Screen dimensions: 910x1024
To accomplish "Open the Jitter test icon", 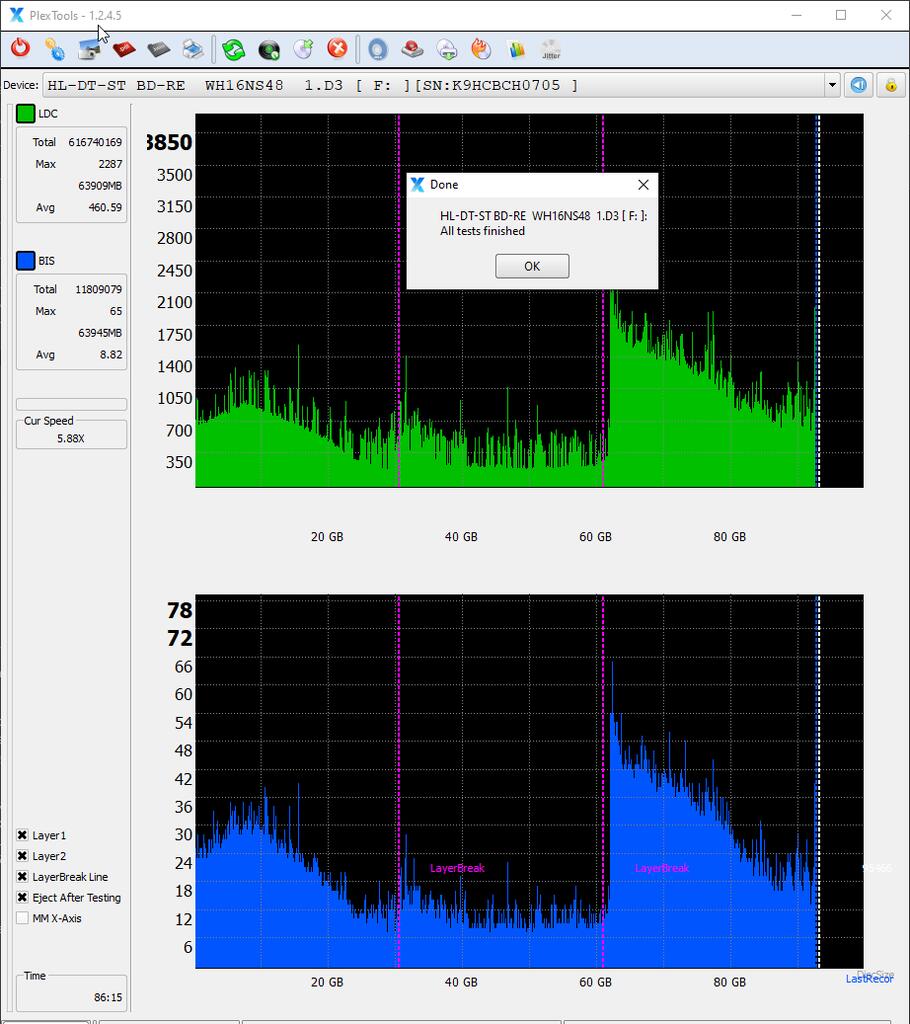I will (551, 49).
